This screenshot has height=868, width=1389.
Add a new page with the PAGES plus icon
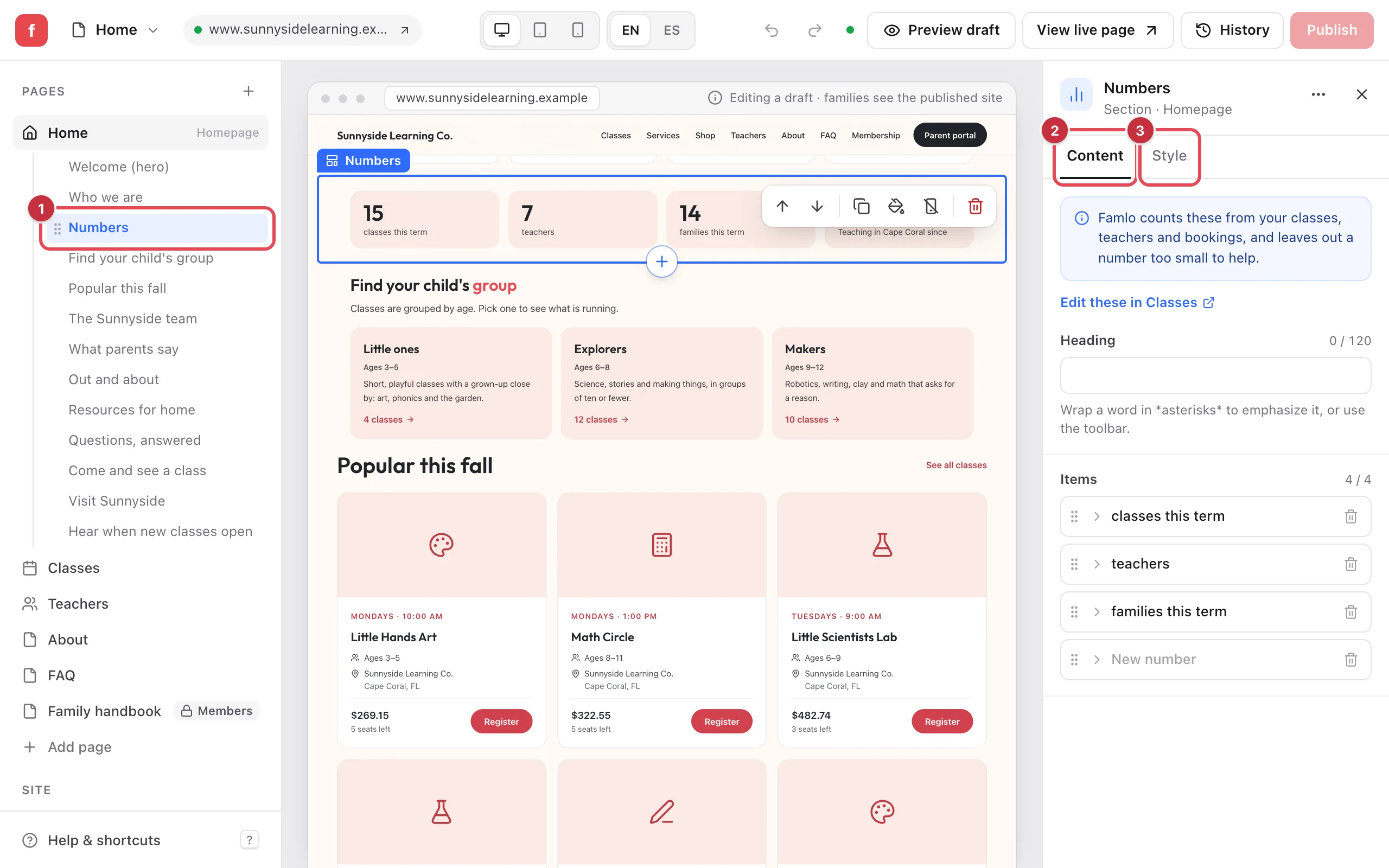click(248, 91)
